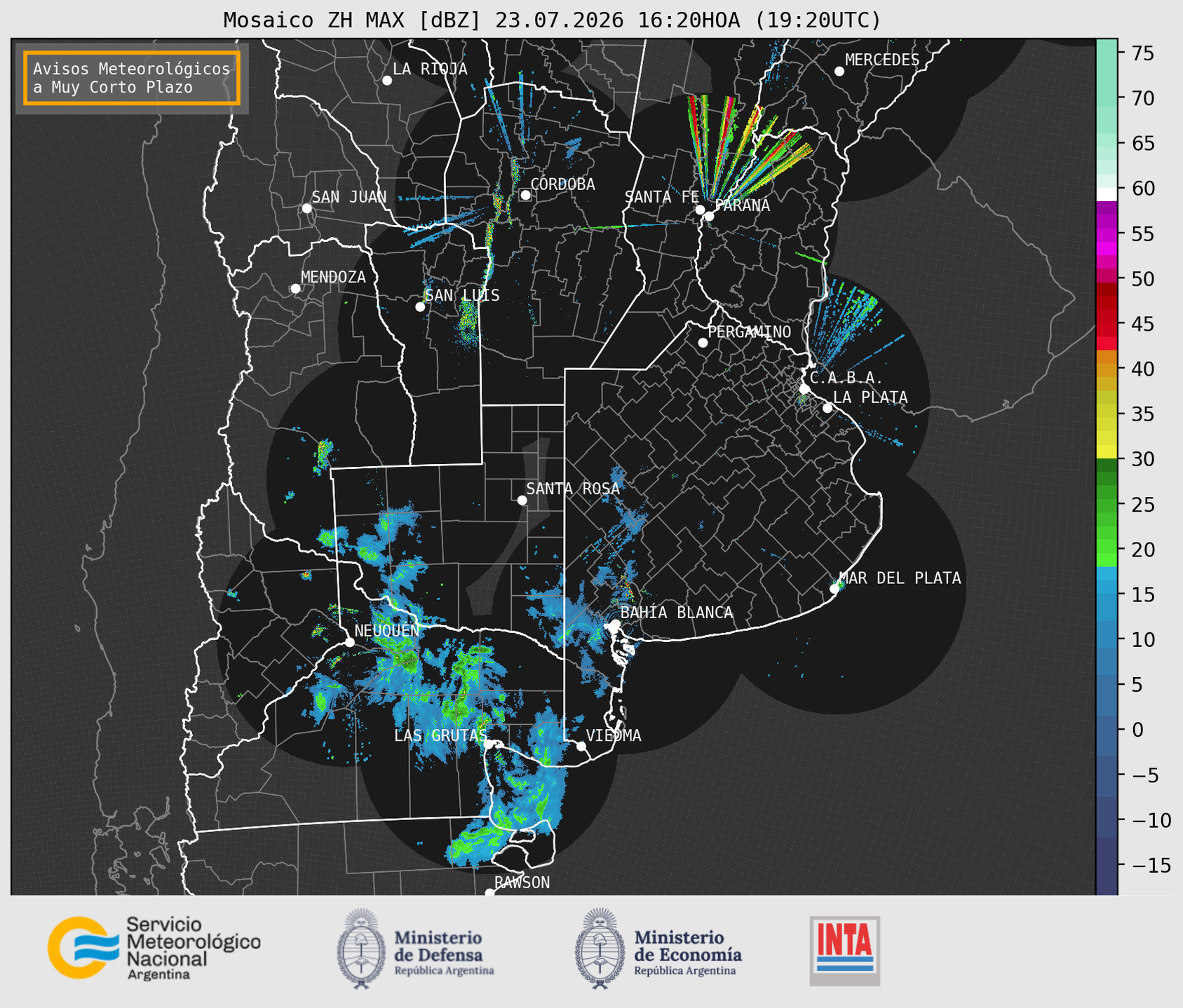Select the MAR DEL PLATA marker dot

point(834,589)
